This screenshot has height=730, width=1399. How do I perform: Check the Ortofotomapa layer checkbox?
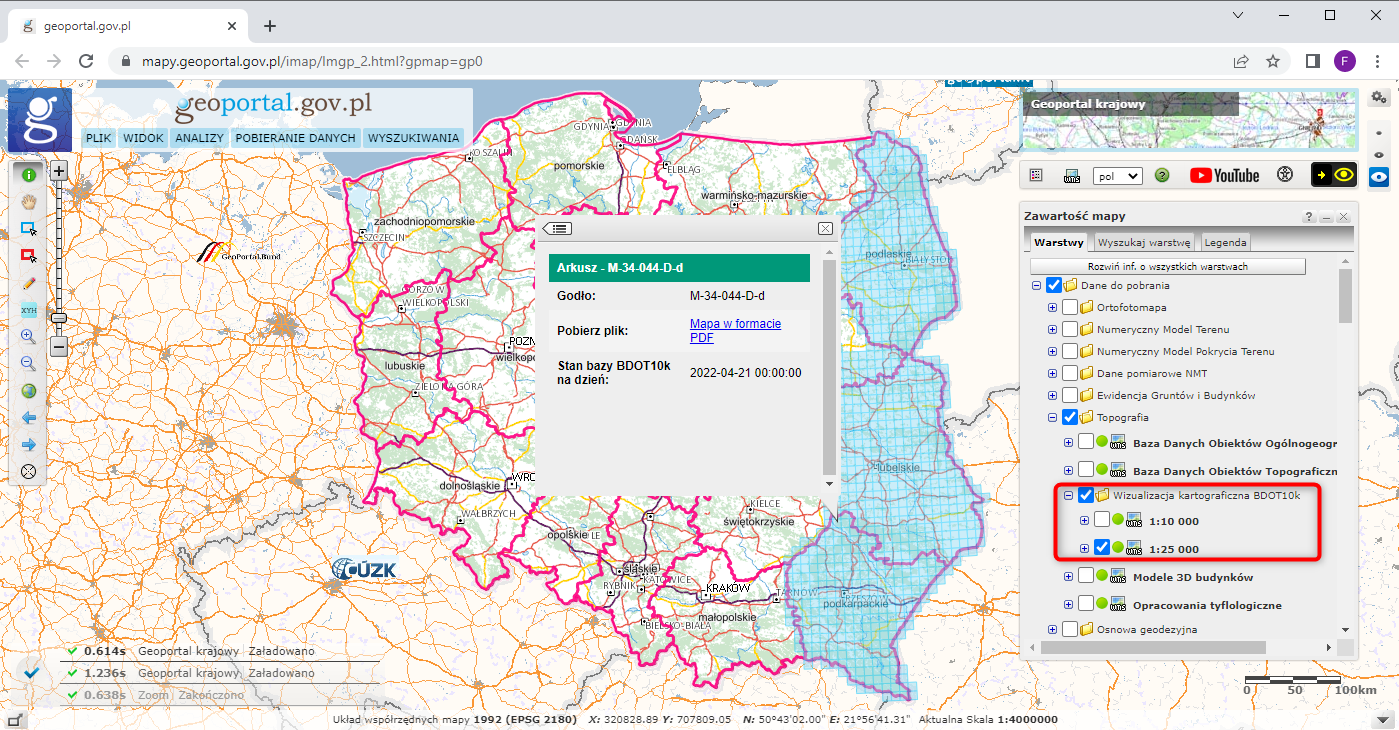(1070, 307)
